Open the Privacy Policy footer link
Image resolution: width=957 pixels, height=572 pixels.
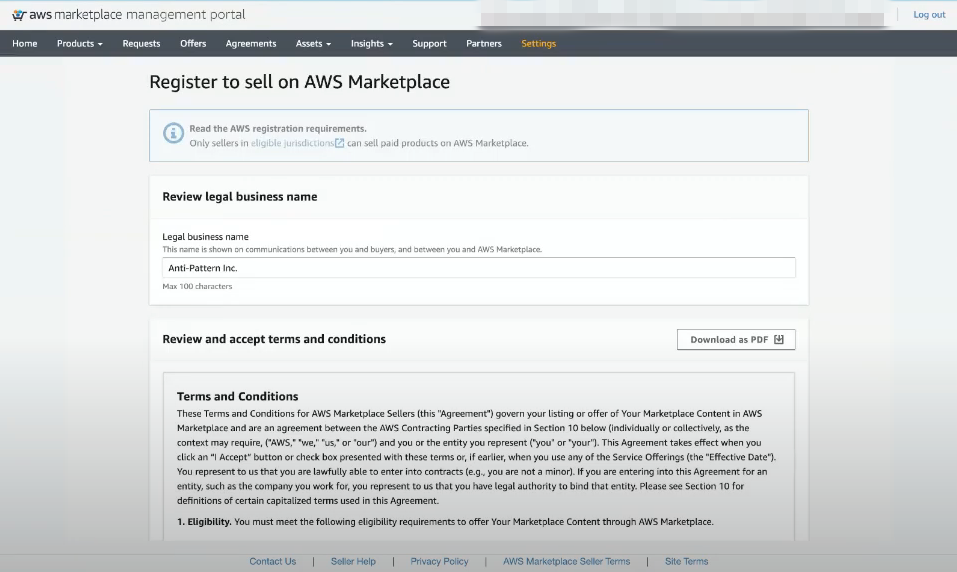click(439, 561)
